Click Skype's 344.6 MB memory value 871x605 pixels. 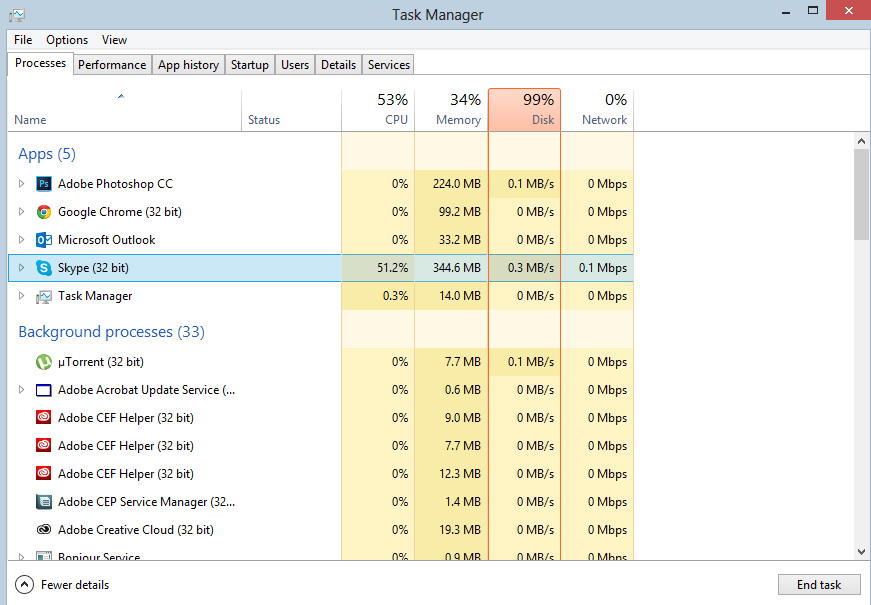457,268
